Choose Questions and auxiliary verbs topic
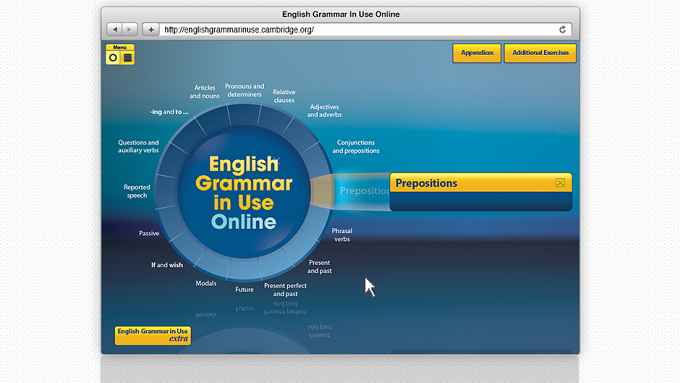The width and height of the screenshot is (680, 383). [x=138, y=146]
